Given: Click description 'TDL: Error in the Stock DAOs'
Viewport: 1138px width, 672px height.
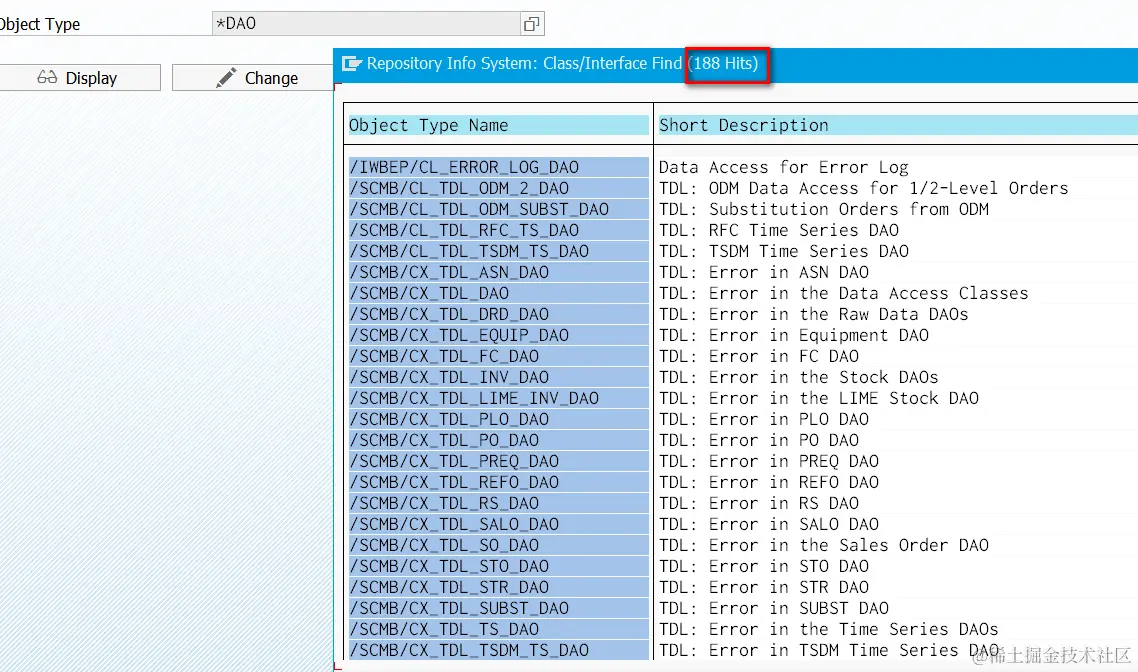Looking at the screenshot, I should click(798, 378).
